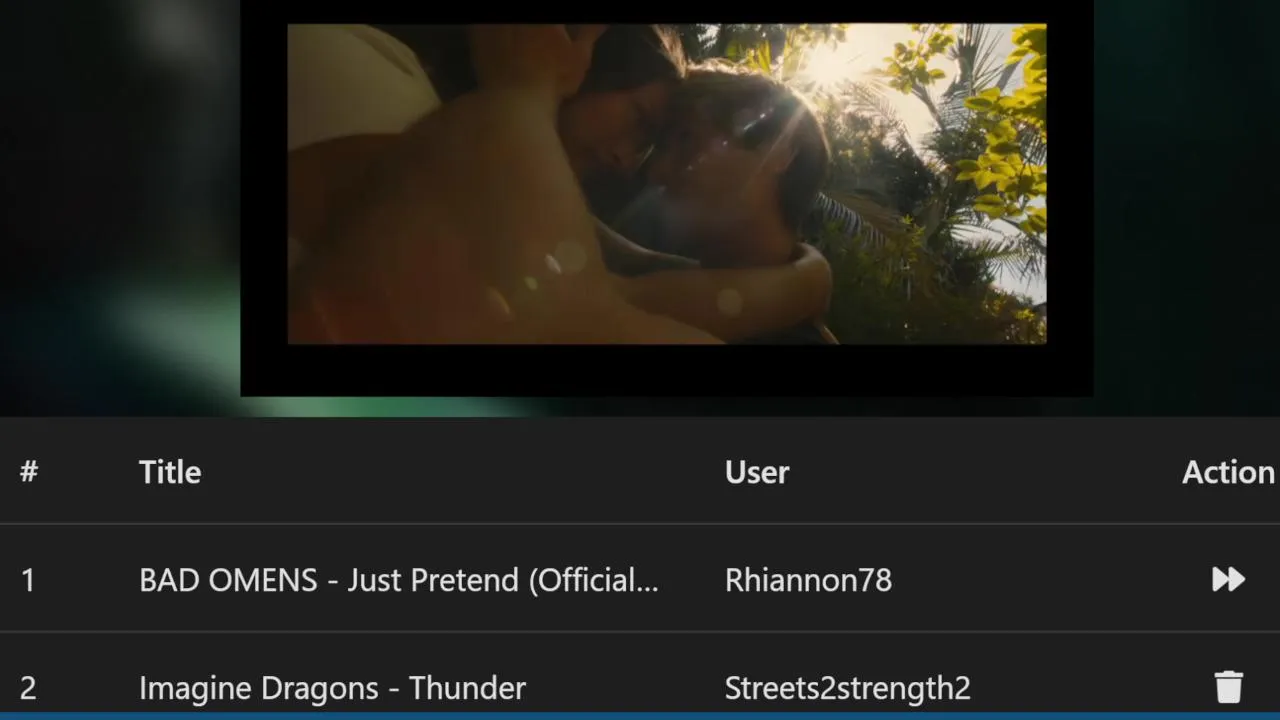
Task: Select the Title column header
Action: point(170,472)
